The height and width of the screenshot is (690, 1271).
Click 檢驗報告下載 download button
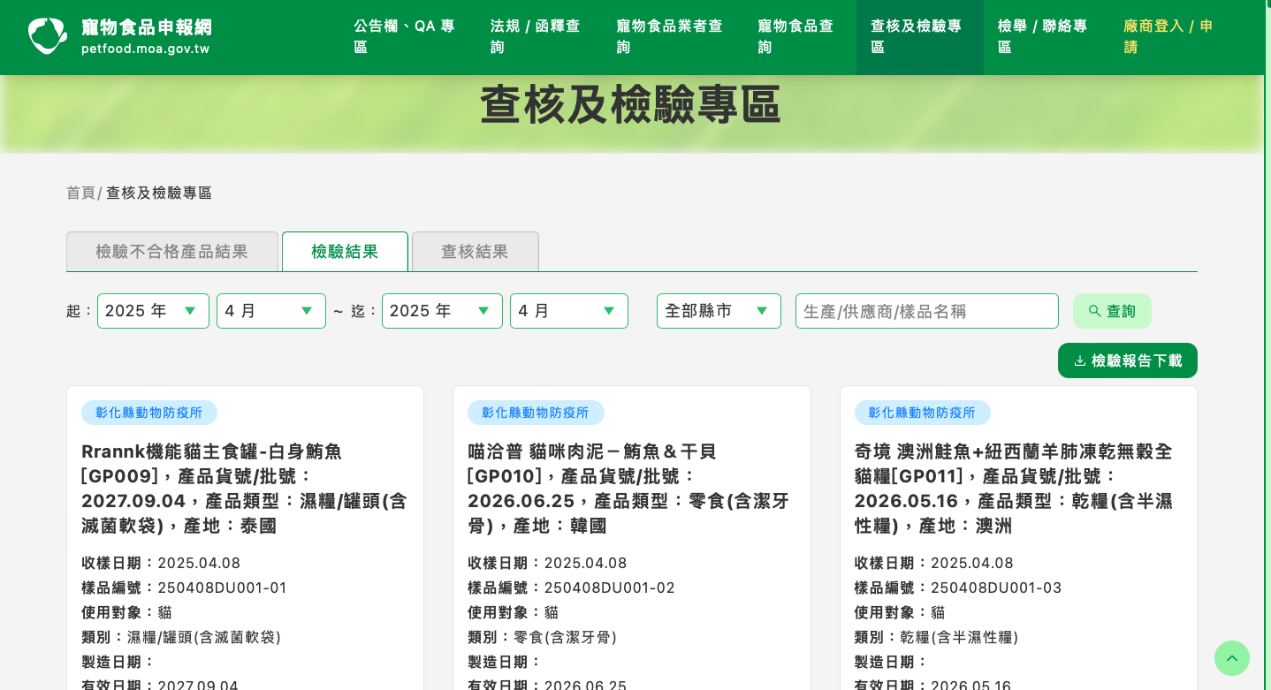1127,360
